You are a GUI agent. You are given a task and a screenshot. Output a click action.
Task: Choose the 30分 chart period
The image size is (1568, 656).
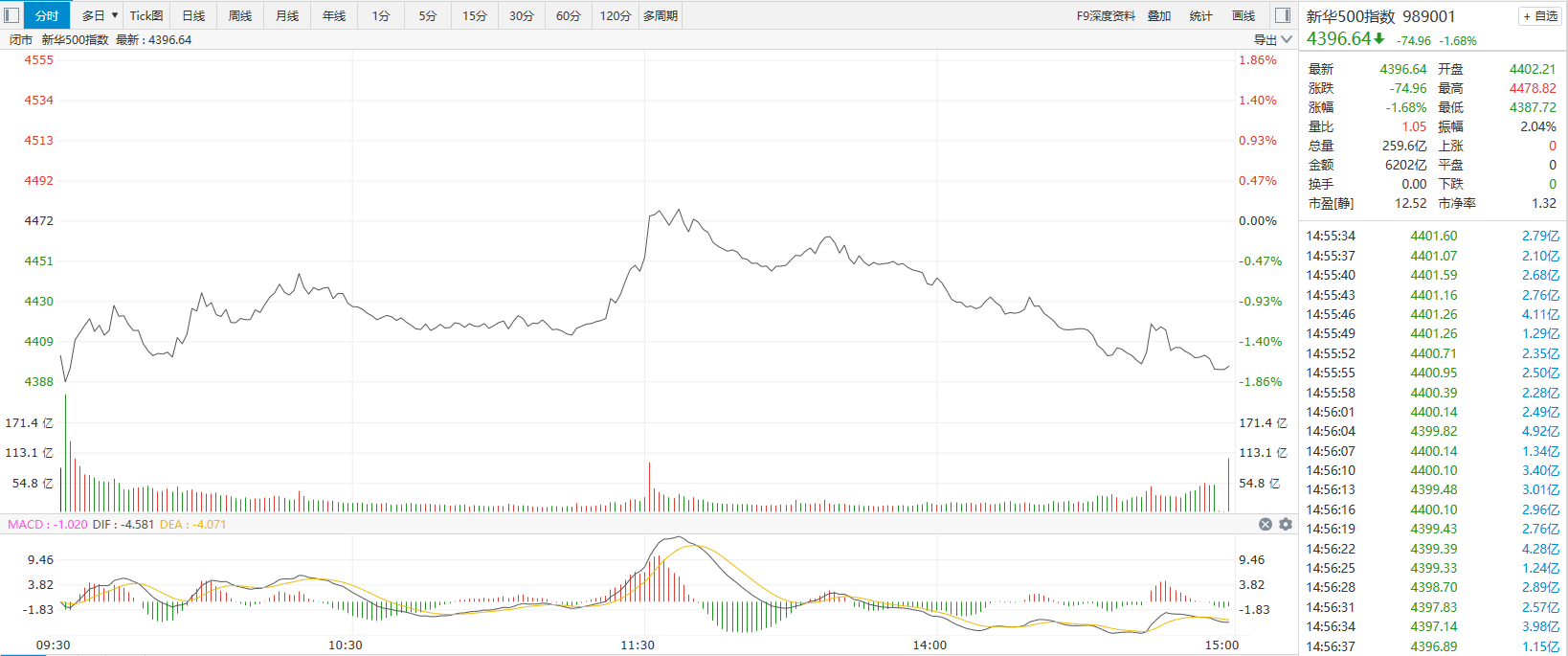522,15
